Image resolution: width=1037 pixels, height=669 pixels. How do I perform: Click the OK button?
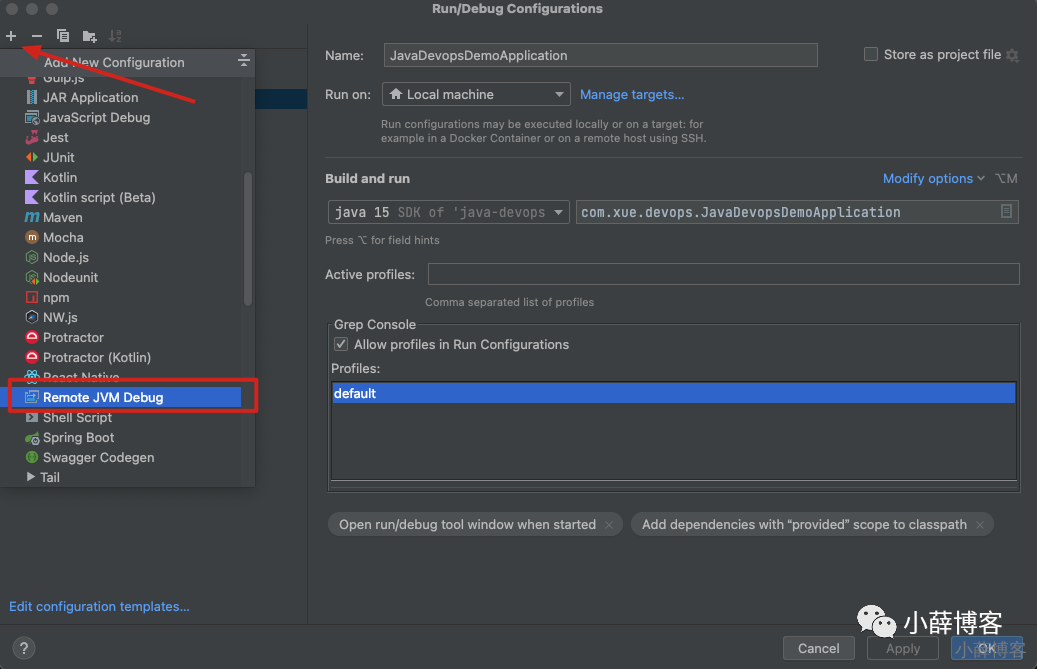[987, 648]
